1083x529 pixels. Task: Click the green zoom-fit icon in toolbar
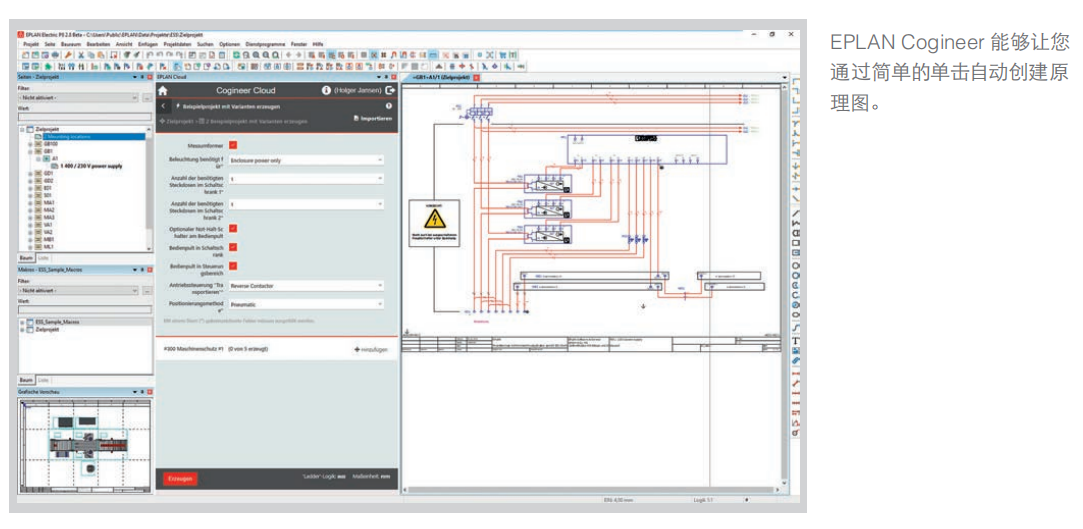click(x=237, y=55)
